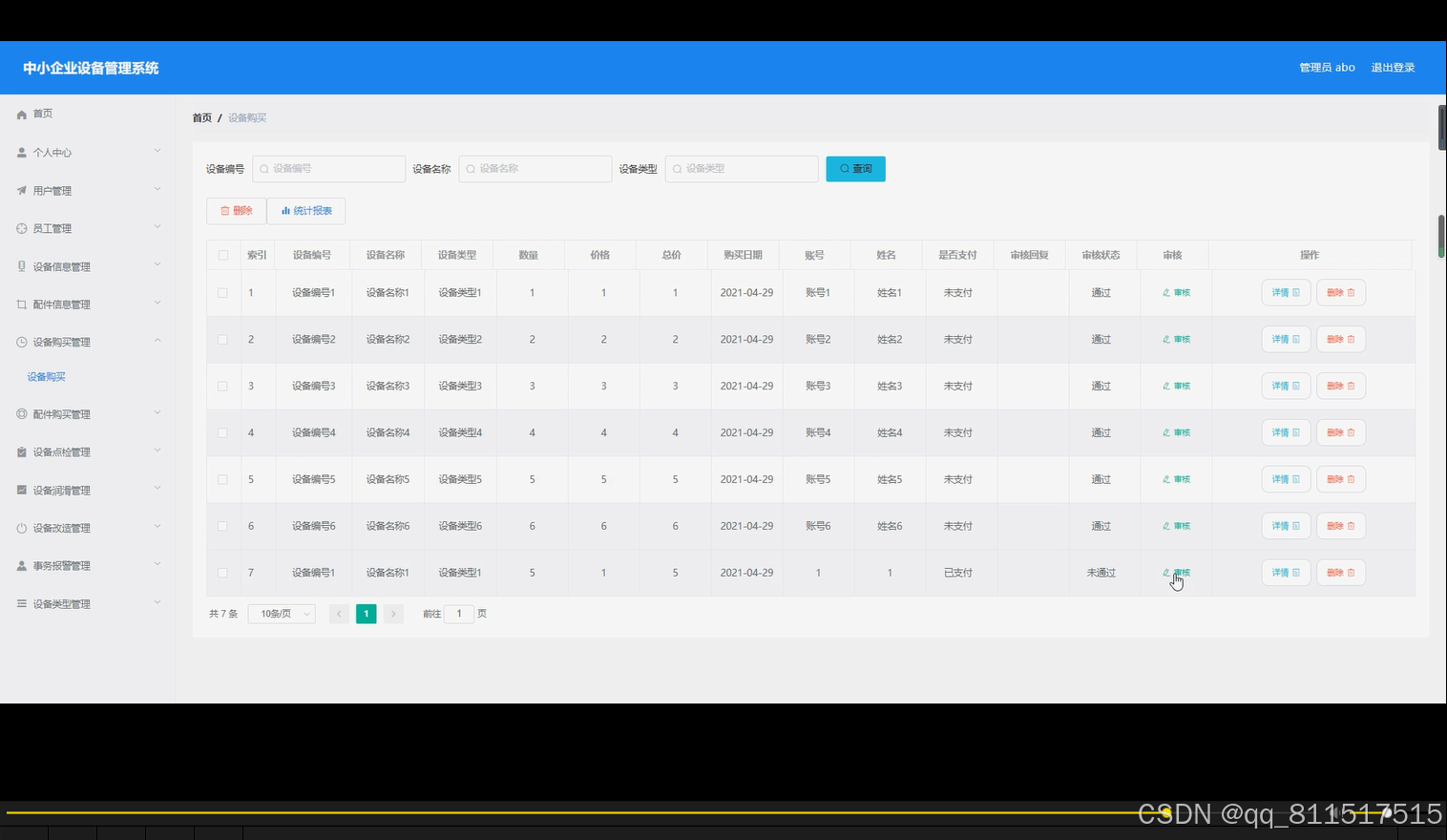Delete row 设备编号3 with its 删除 button
This screenshot has height=840, width=1447.
click(x=1341, y=387)
